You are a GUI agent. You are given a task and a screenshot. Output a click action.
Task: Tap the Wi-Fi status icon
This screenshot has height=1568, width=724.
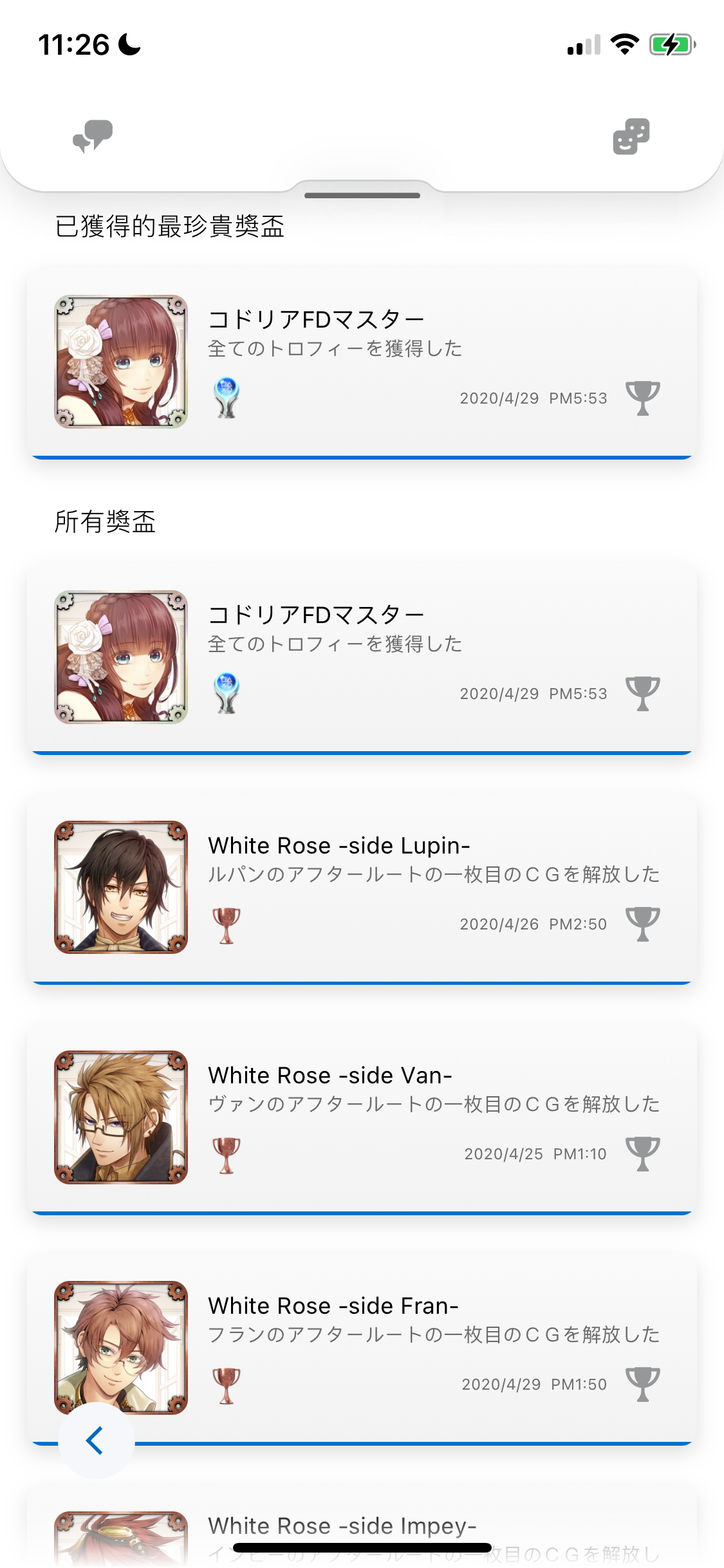624,44
